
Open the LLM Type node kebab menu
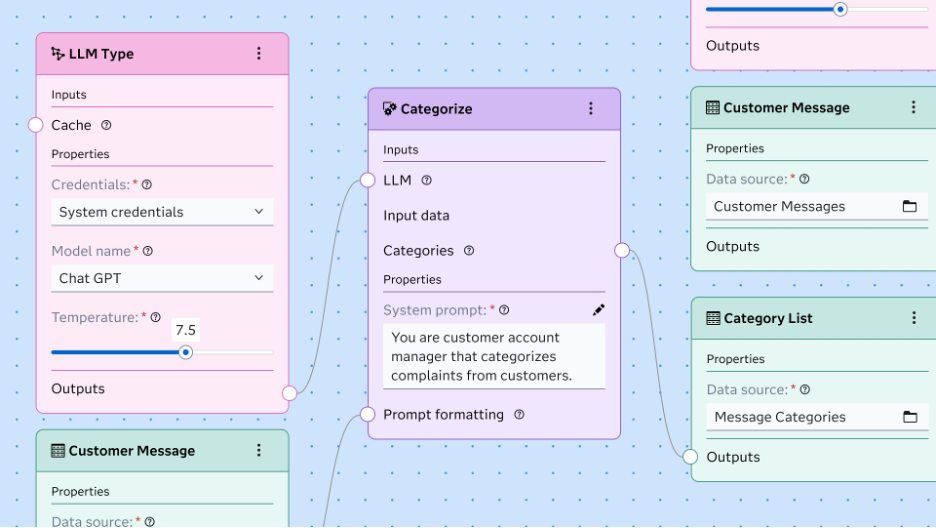tap(258, 54)
